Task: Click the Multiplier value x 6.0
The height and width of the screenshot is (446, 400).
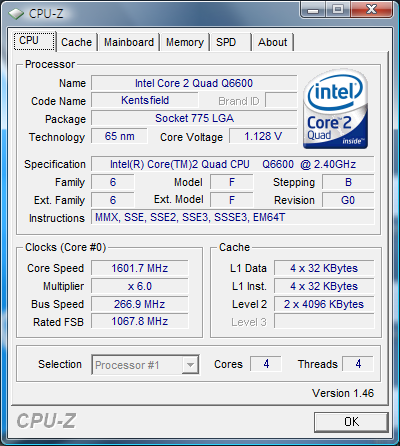Action: pyautogui.click(x=140, y=286)
